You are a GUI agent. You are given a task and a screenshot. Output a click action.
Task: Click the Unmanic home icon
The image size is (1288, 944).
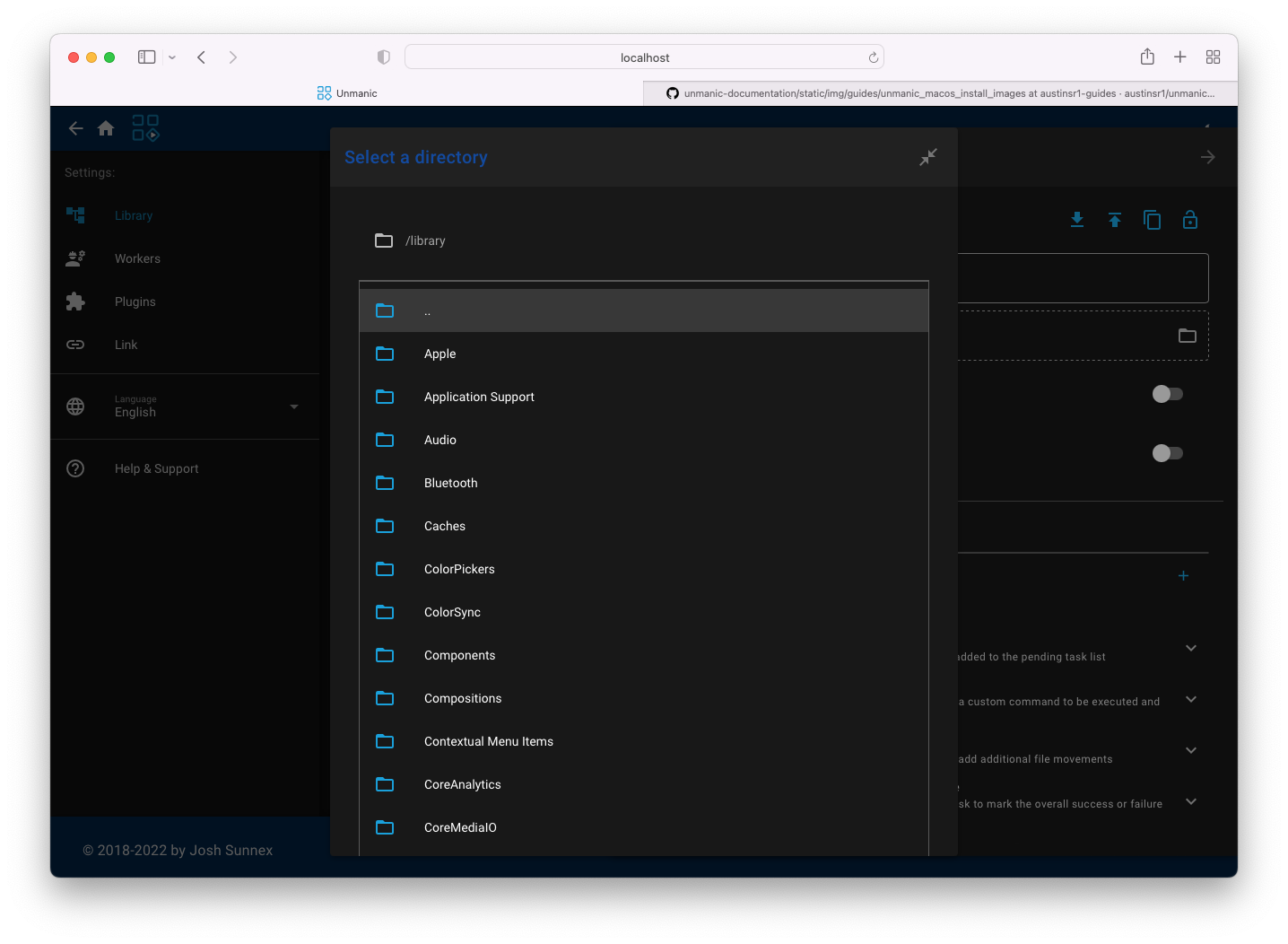(x=106, y=128)
